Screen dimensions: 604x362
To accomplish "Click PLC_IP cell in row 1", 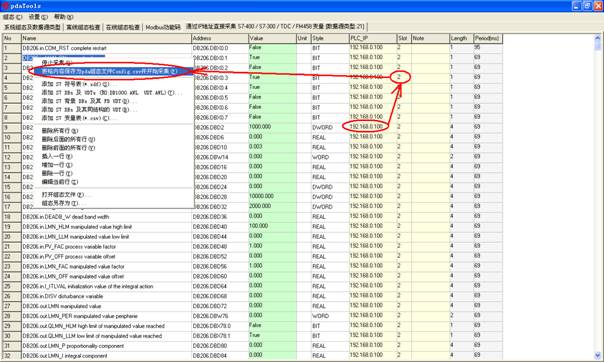I will click(x=373, y=48).
